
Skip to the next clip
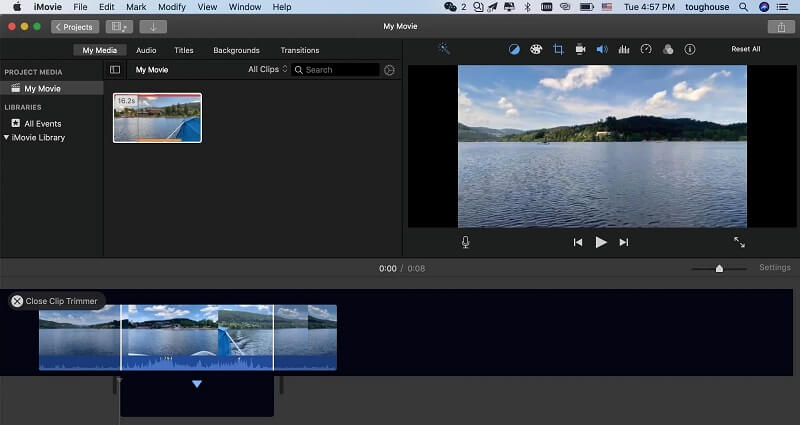[623, 242]
